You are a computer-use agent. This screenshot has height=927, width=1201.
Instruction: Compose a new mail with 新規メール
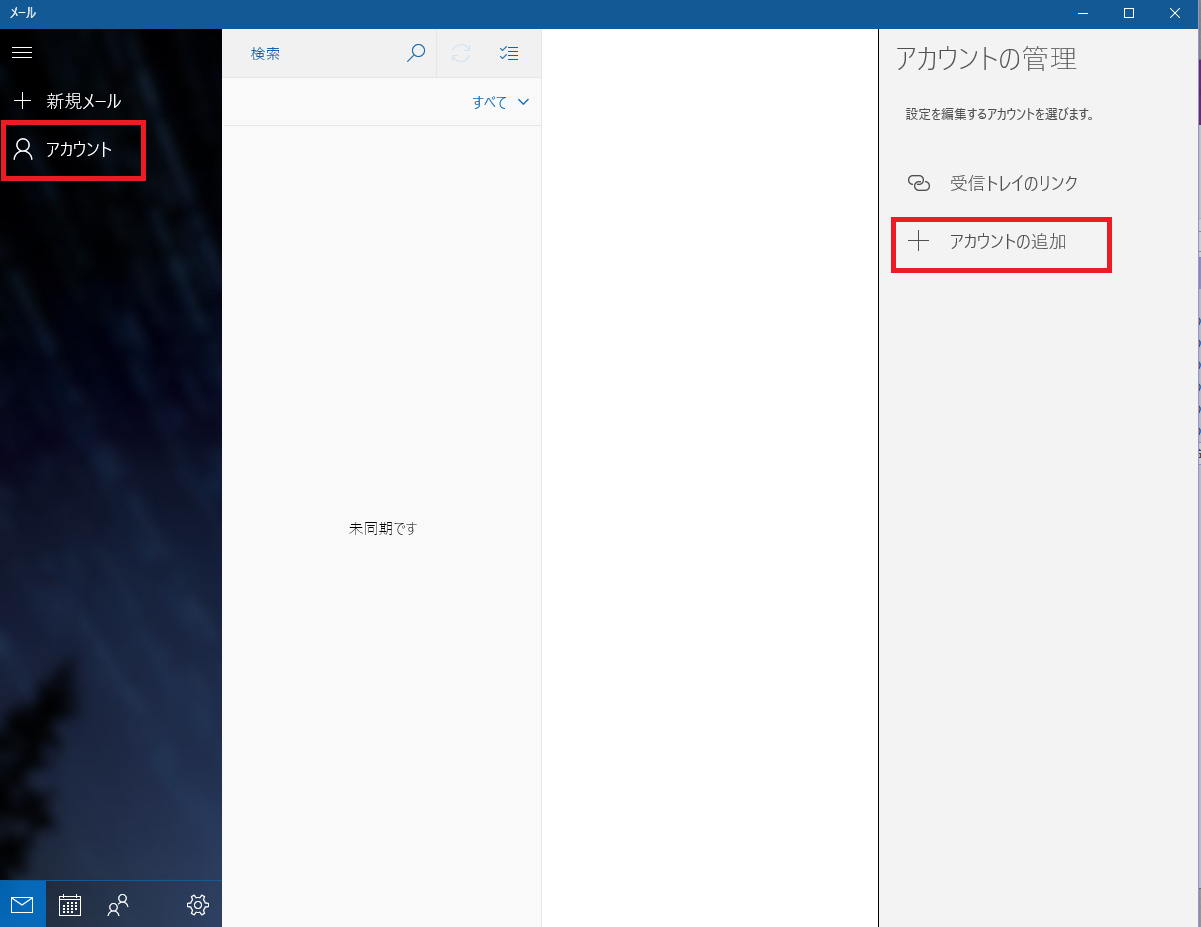click(68, 101)
